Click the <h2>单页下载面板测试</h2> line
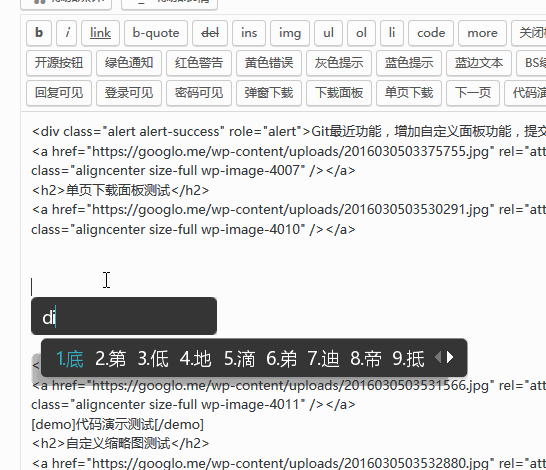Screen dimensions: 546x470 pyautogui.click(x=120, y=190)
